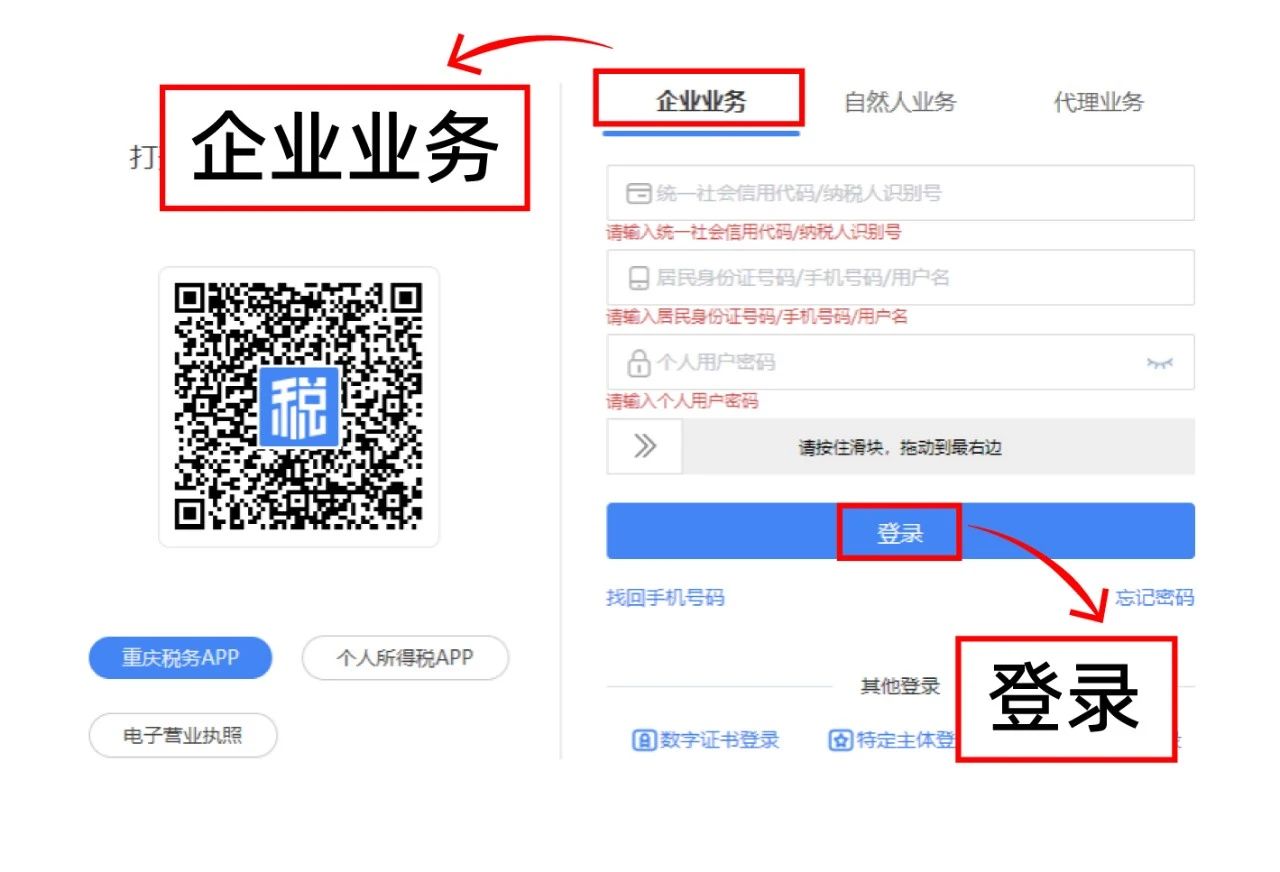This screenshot has width=1280, height=872.
Task: Open the 忘记密码 link
Action: pyautogui.click(x=1155, y=598)
